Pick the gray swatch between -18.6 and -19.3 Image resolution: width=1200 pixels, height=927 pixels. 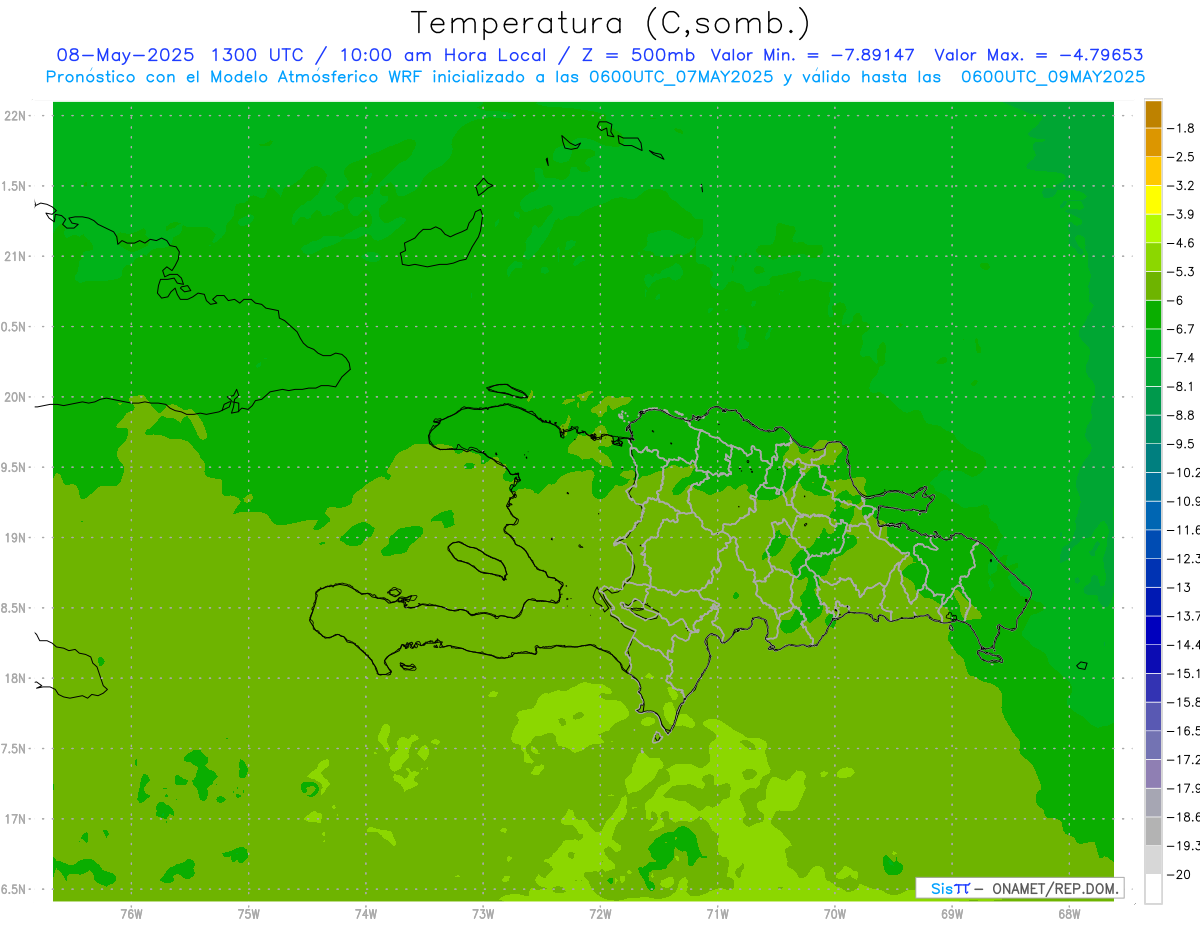point(1153,831)
